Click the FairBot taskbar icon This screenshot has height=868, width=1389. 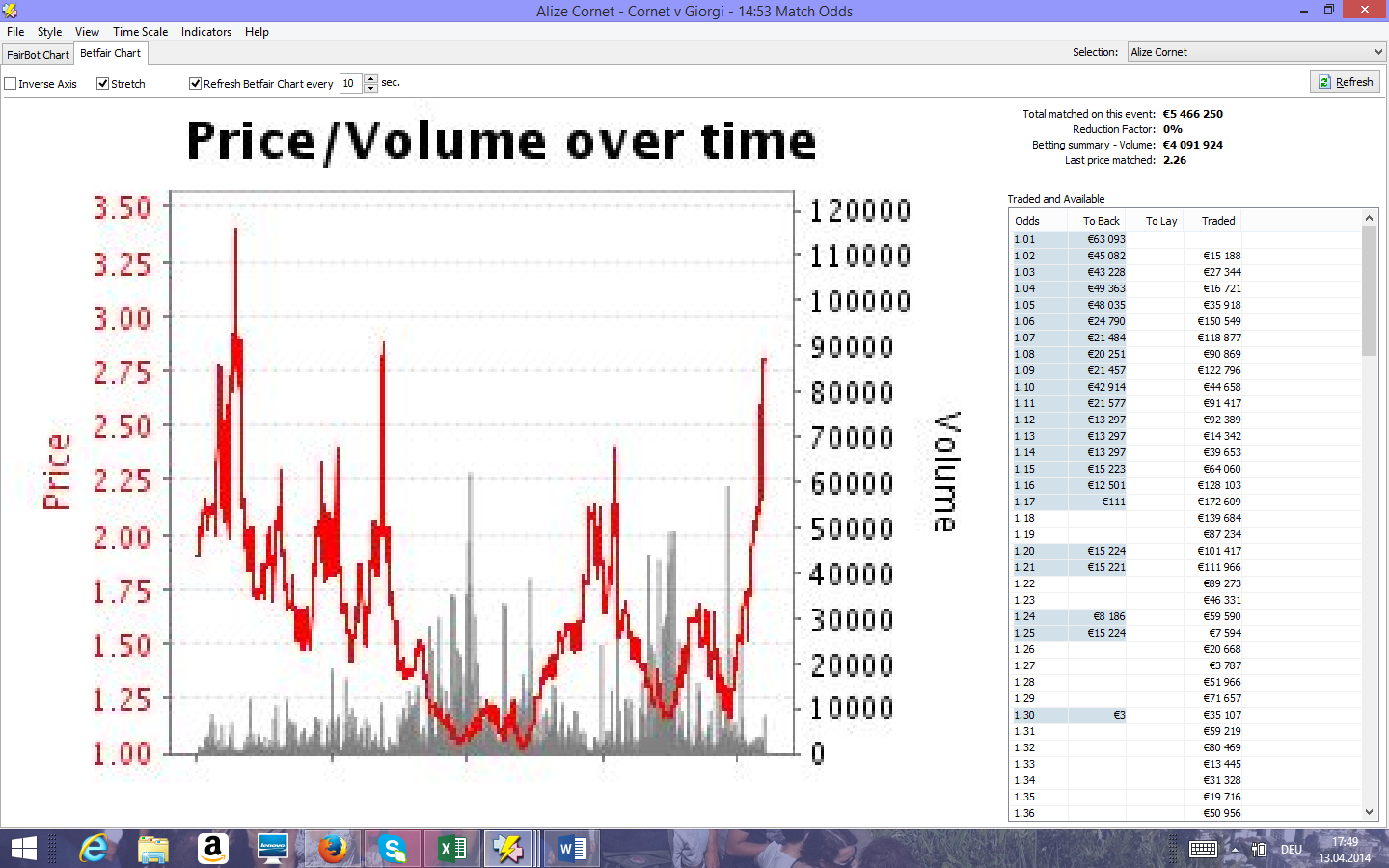(508, 849)
